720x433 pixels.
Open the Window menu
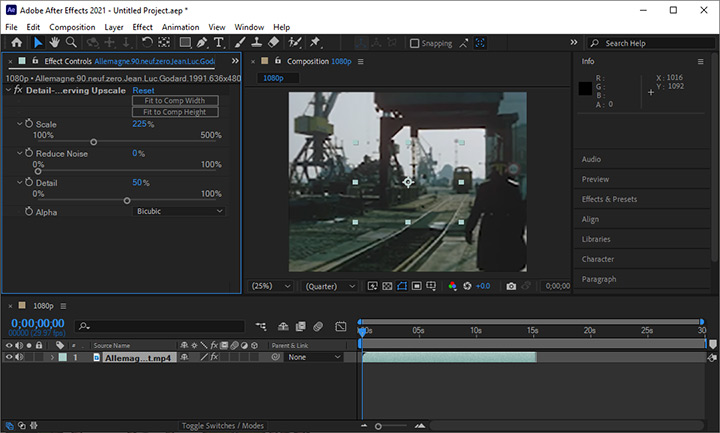click(249, 27)
